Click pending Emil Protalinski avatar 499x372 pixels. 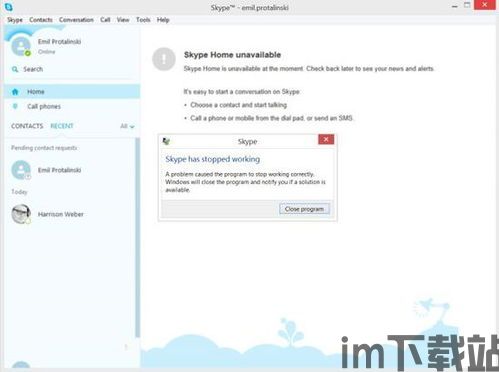point(21,170)
